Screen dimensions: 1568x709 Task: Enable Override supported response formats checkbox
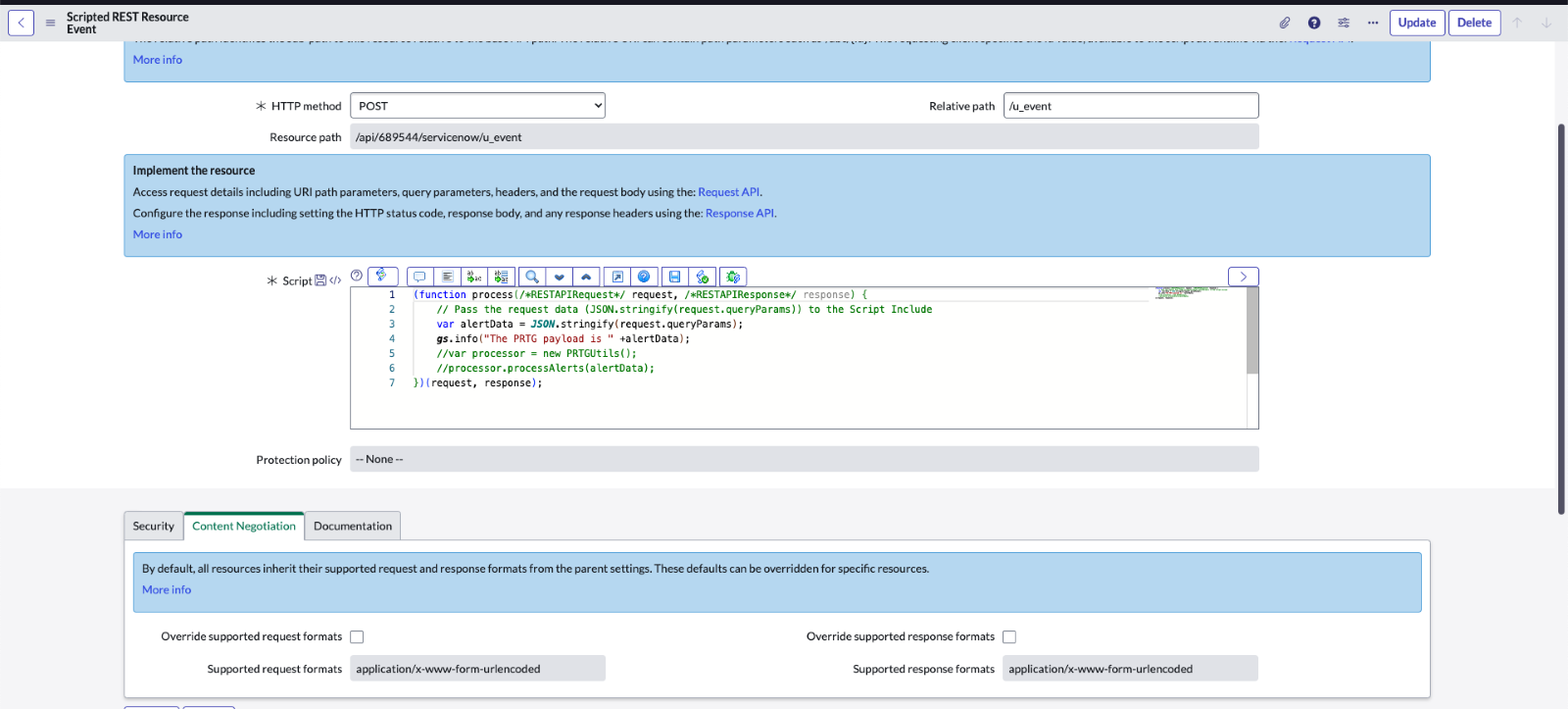1009,637
